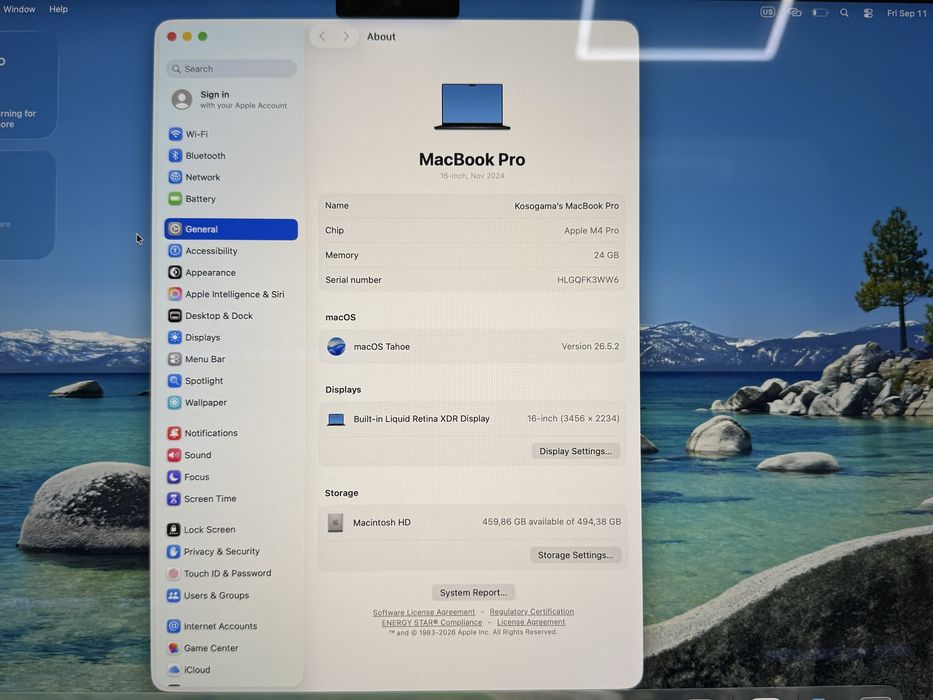
Task: Click the Search field in sidebar
Action: coord(231,68)
